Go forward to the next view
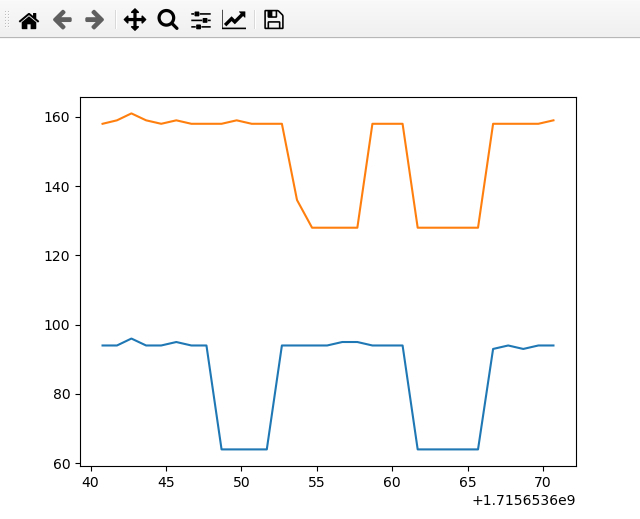This screenshot has height=519, width=640. click(x=94, y=19)
